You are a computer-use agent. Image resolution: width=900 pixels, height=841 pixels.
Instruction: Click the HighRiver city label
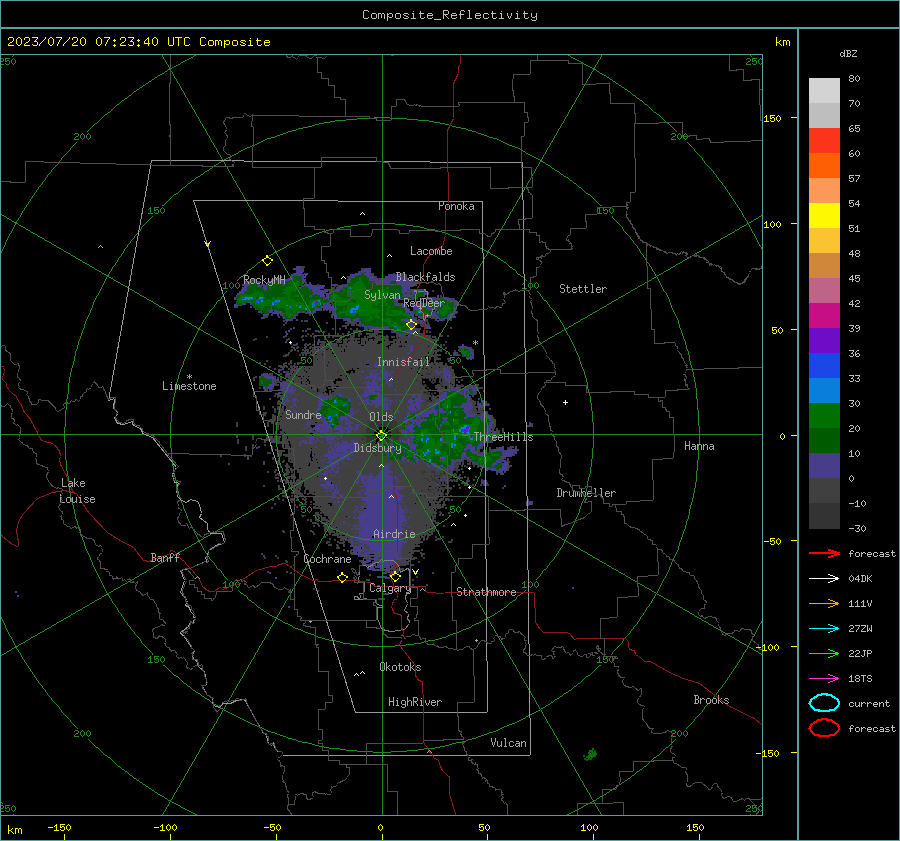tap(414, 702)
